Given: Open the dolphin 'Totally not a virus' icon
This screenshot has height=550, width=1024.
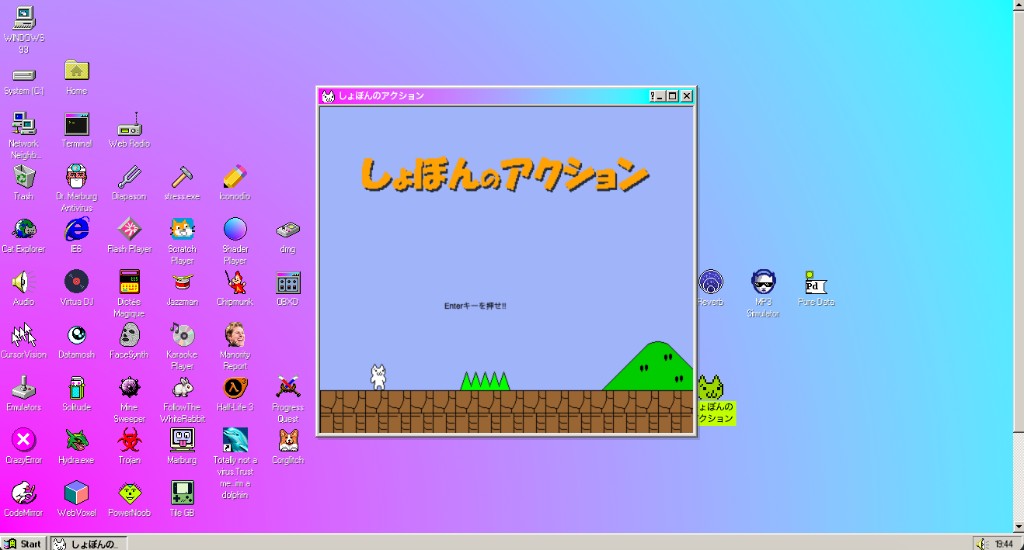Looking at the screenshot, I should [x=235, y=440].
